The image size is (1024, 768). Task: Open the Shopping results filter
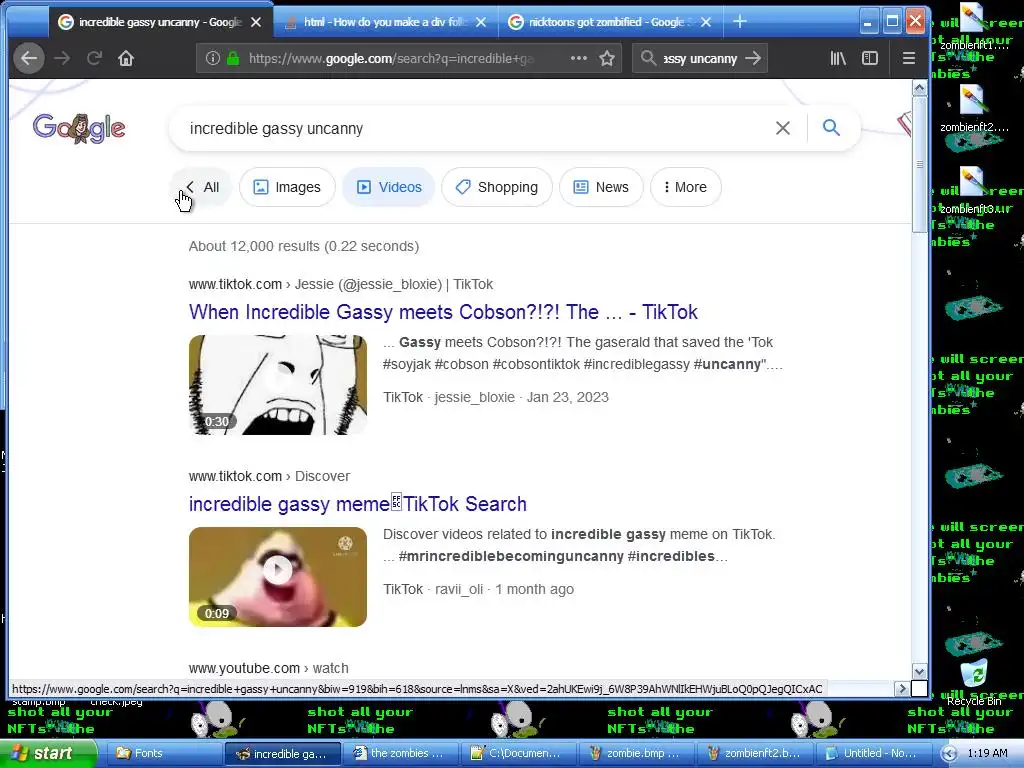click(497, 187)
